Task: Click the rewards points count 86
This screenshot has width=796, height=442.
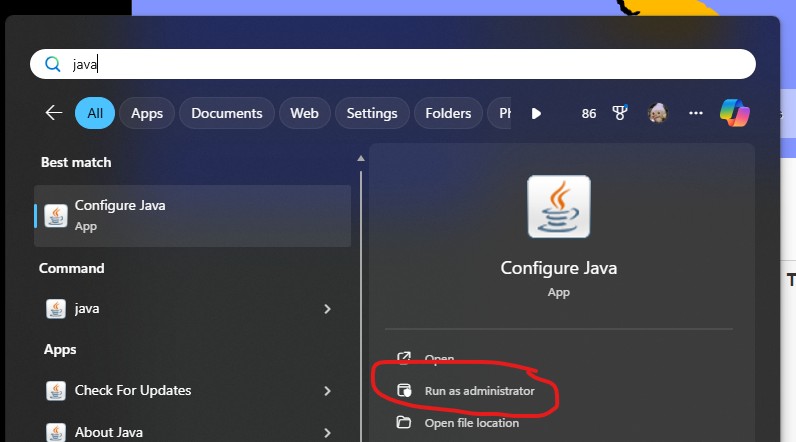Action: coord(589,113)
